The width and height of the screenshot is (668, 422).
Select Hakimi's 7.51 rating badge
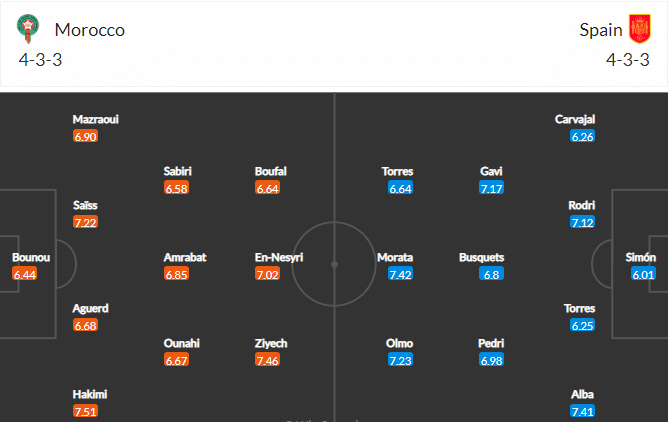coord(85,411)
